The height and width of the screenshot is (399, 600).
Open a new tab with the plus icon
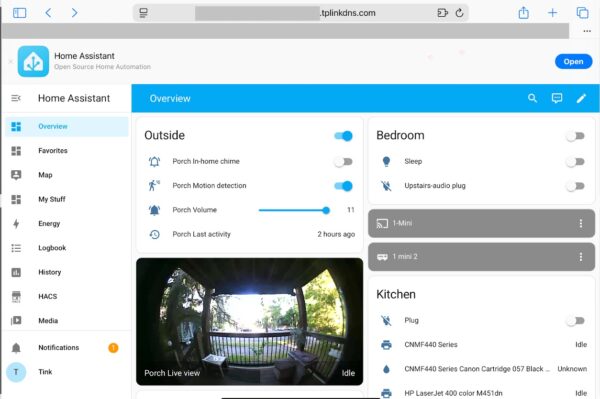pos(552,13)
